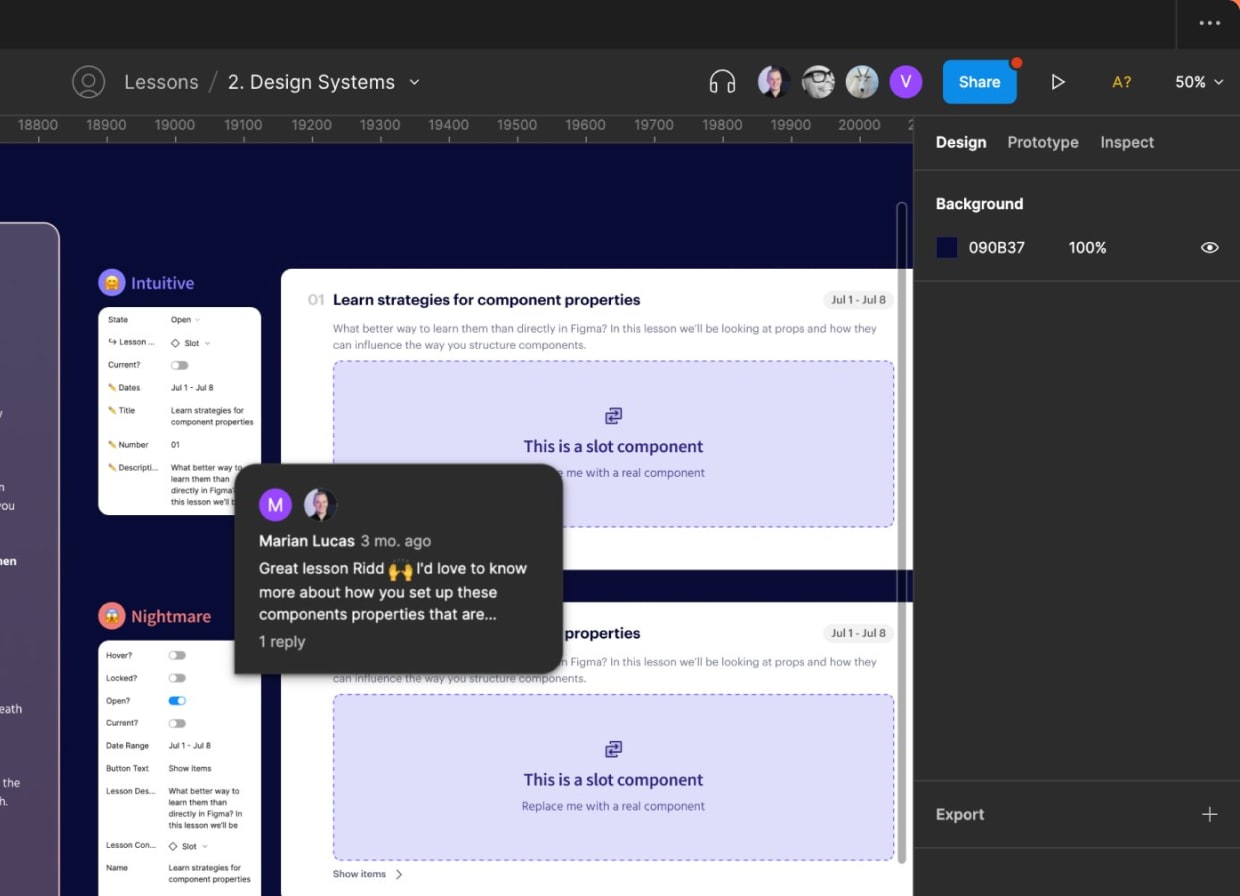The height and width of the screenshot is (896, 1240).
Task: Click the swap icon in the upper slot component
Action: (x=614, y=415)
